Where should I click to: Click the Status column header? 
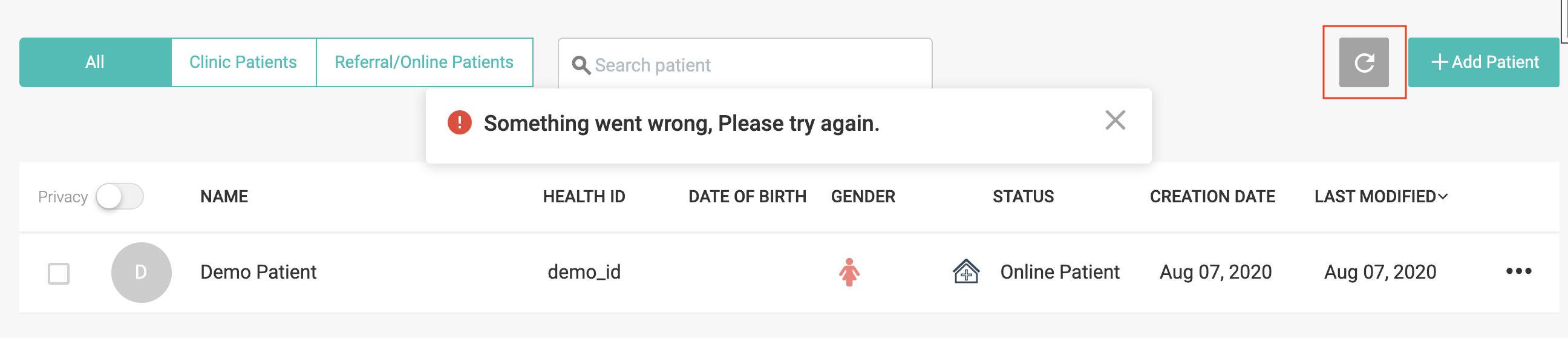[x=1022, y=197]
